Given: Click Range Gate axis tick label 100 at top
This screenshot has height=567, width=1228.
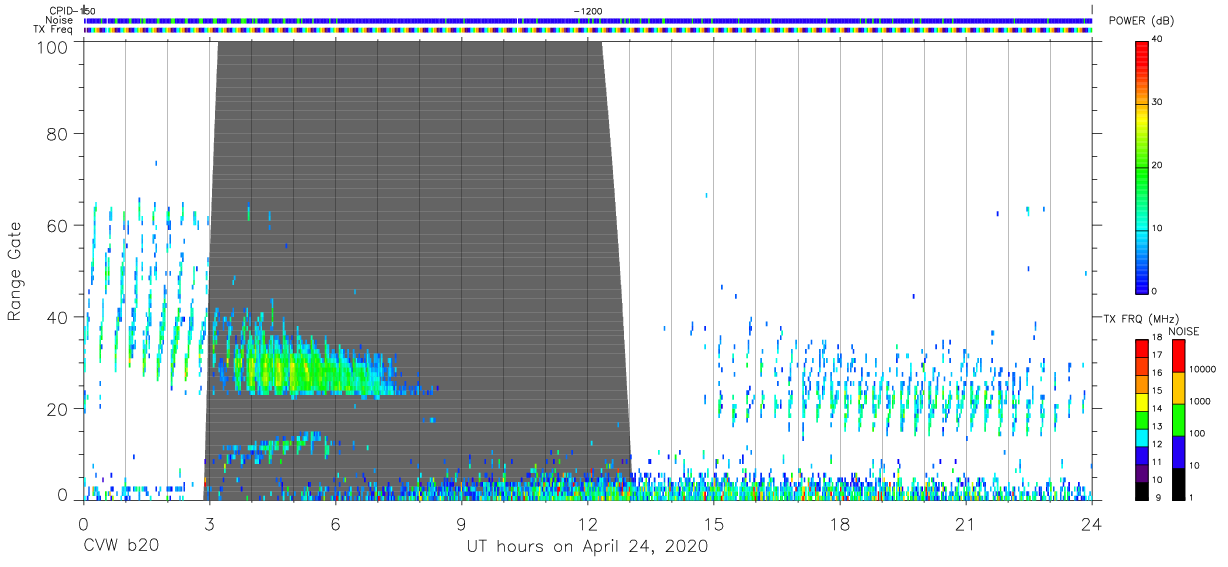Looking at the screenshot, I should coord(52,47).
